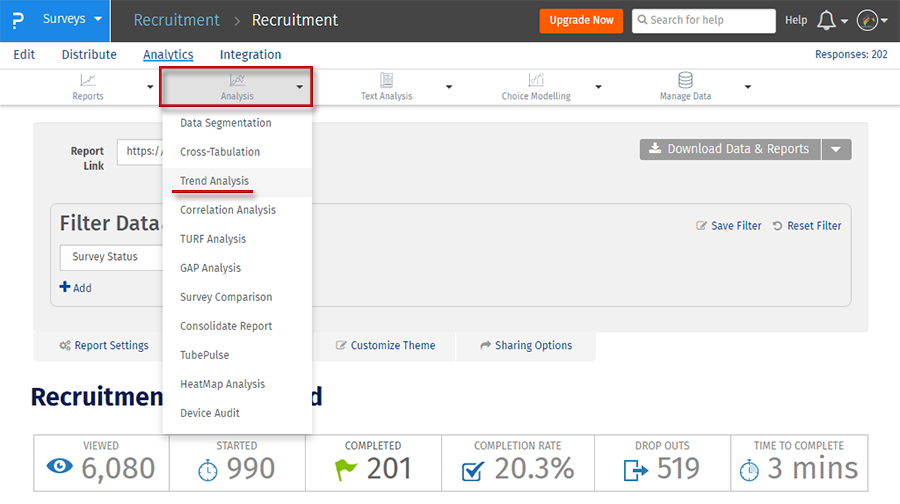Expand the Survey Status filter dropdown
Image resolution: width=900 pixels, height=504 pixels.
110,257
